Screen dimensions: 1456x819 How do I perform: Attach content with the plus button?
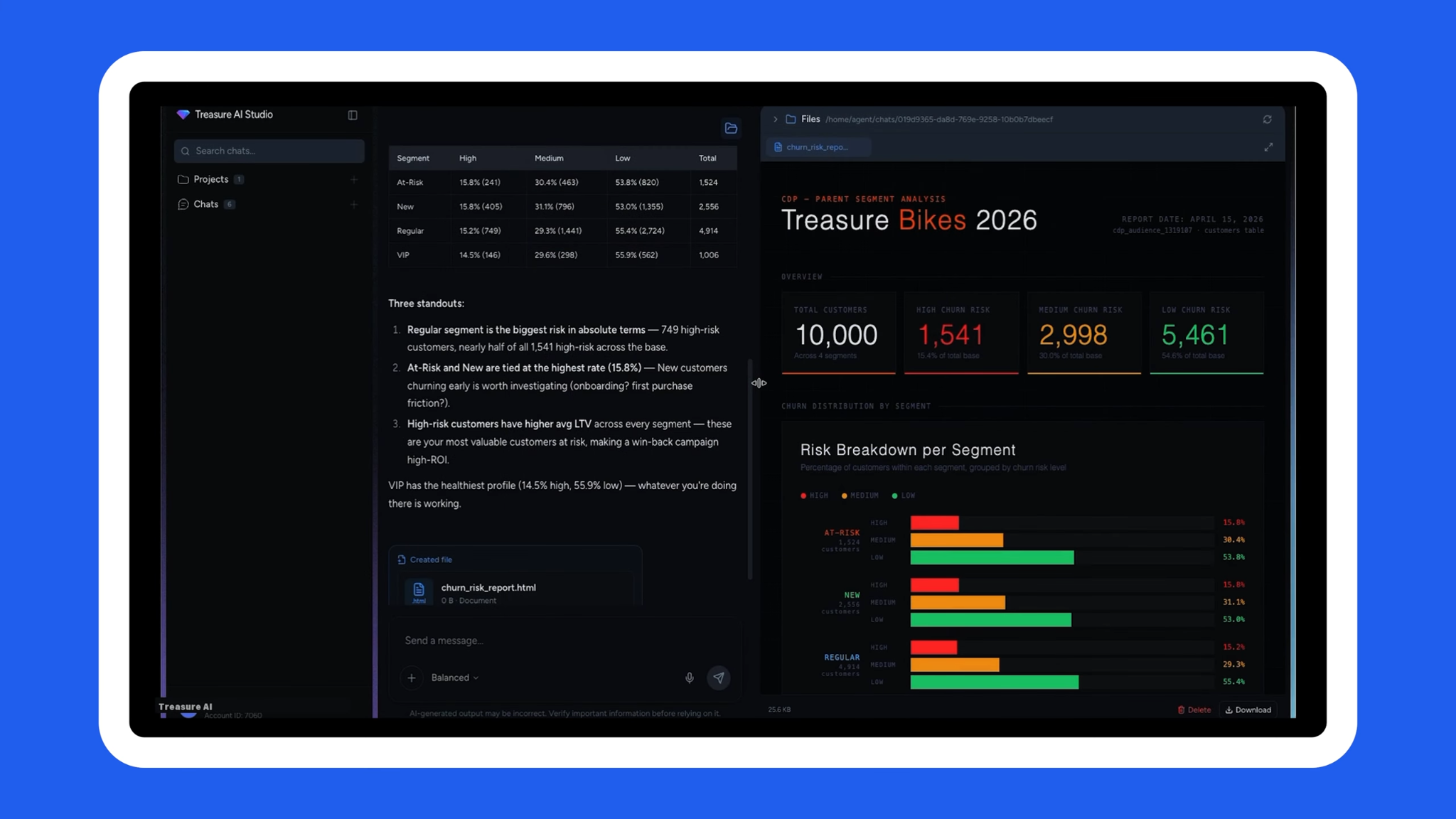(412, 678)
